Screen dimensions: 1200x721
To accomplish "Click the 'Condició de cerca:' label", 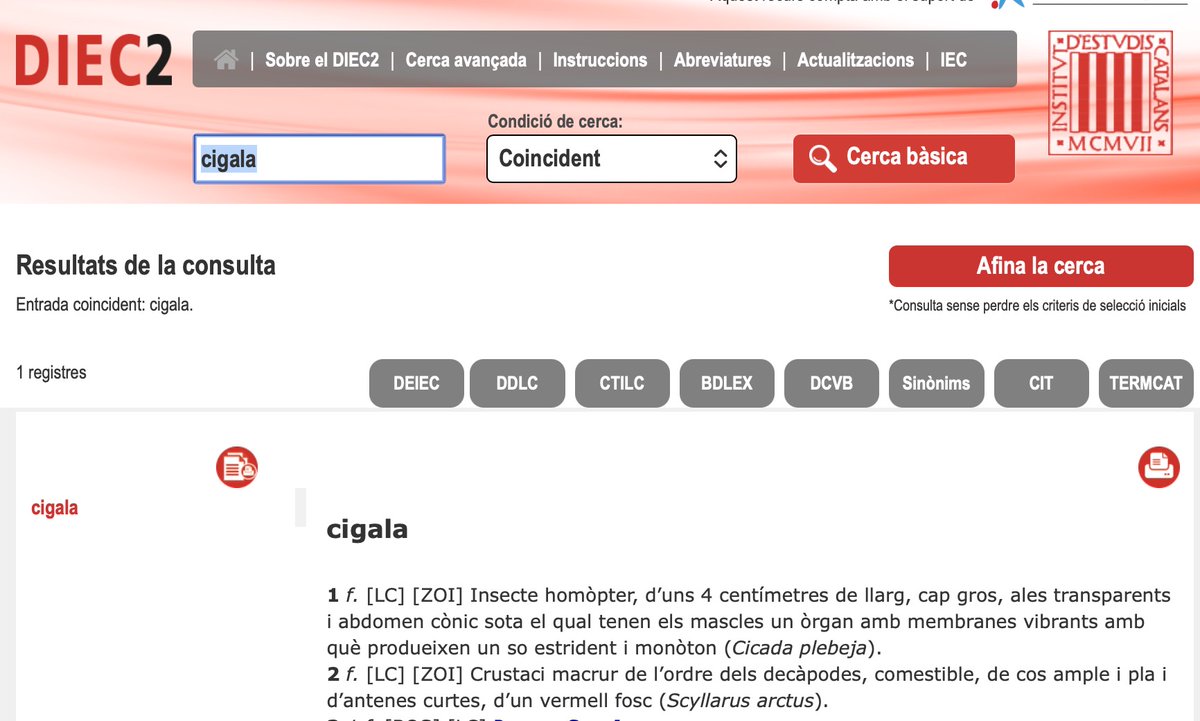I will tap(555, 122).
